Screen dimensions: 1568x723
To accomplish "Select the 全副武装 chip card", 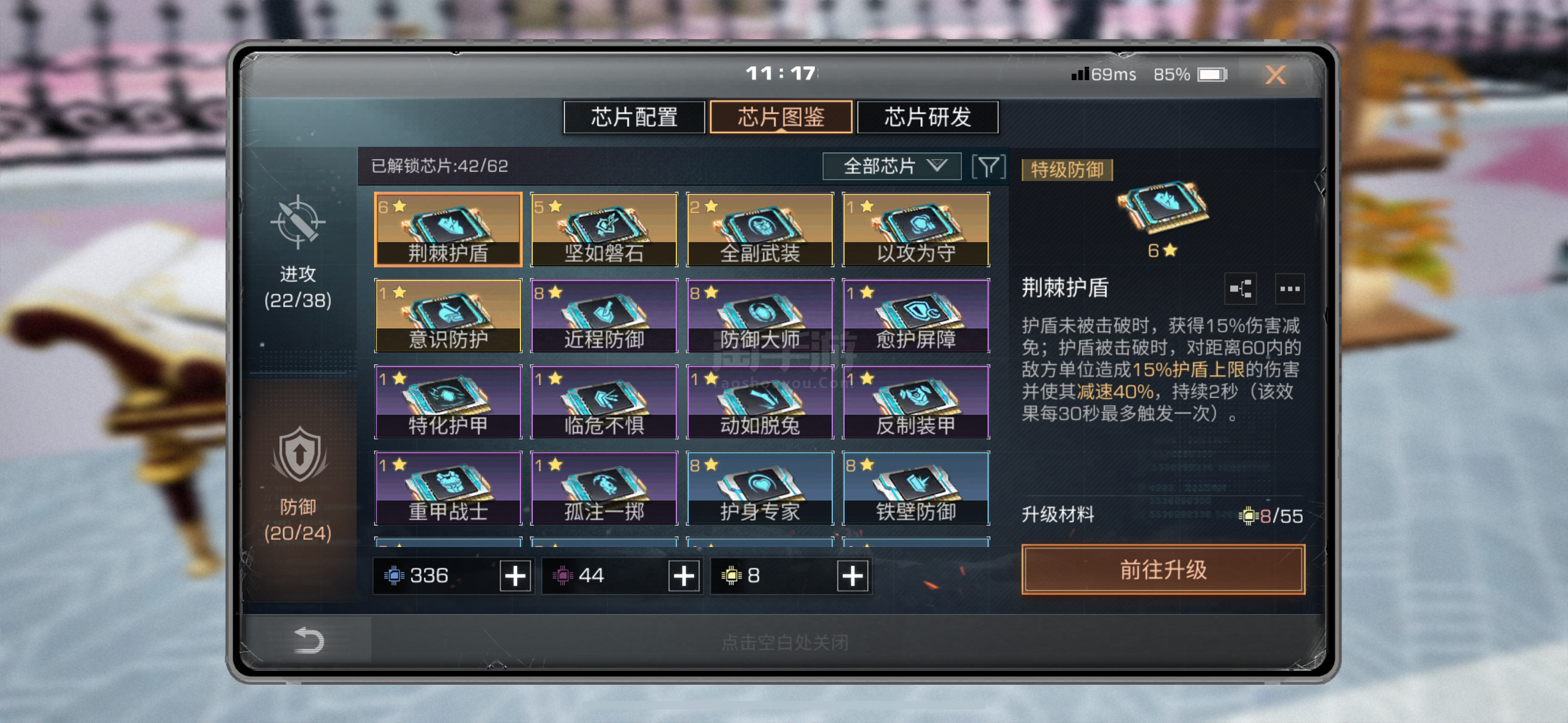I will click(x=760, y=229).
